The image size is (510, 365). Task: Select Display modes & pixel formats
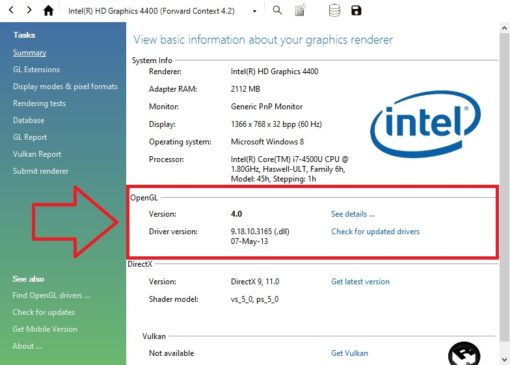click(65, 86)
